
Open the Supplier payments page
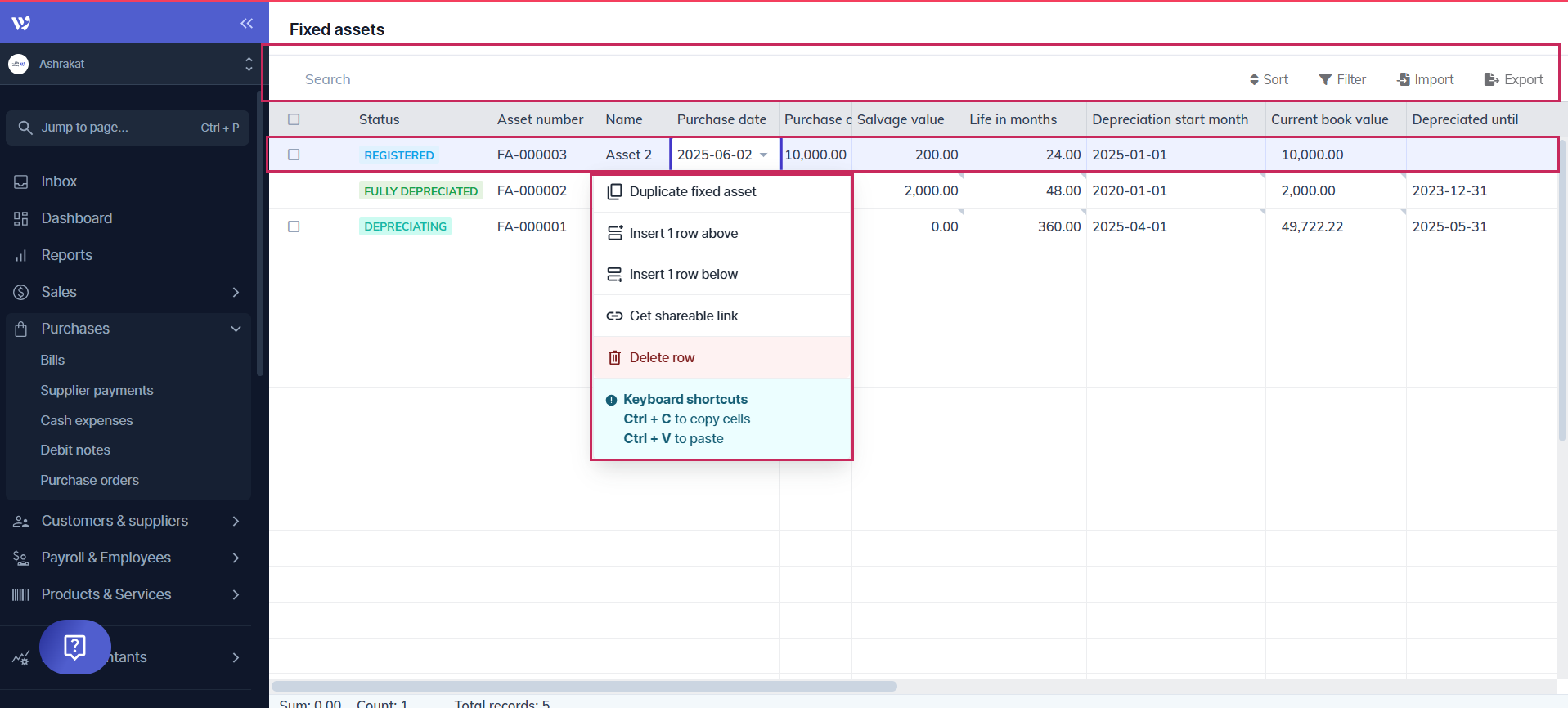pos(97,390)
